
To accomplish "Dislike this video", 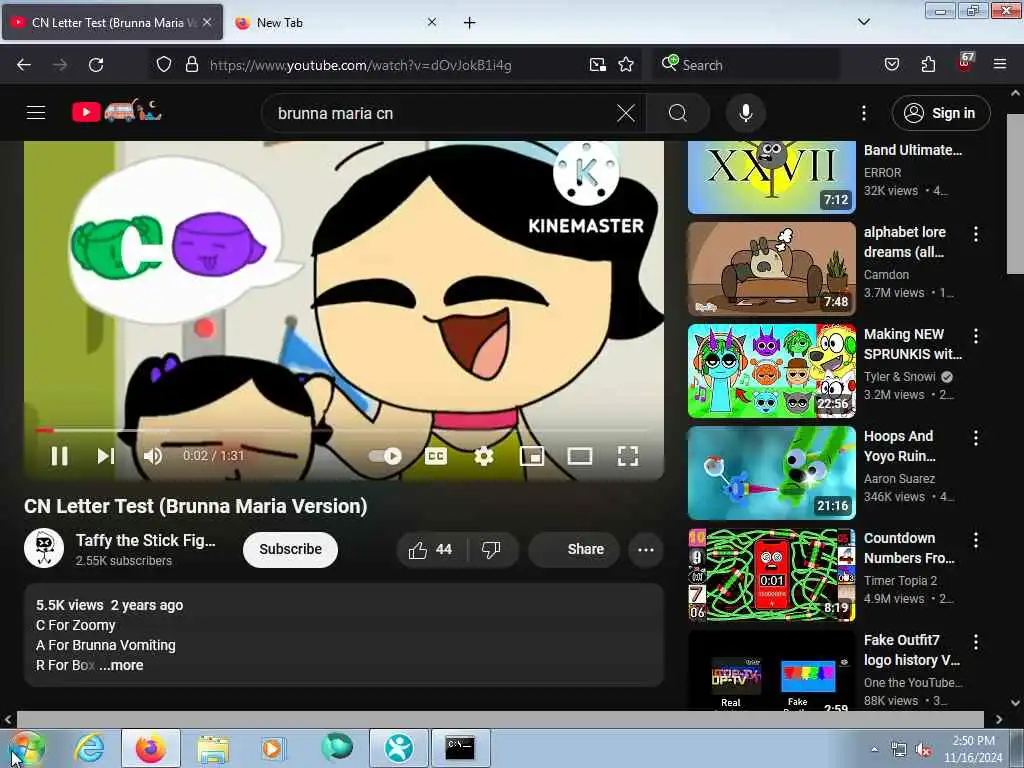I will [491, 550].
